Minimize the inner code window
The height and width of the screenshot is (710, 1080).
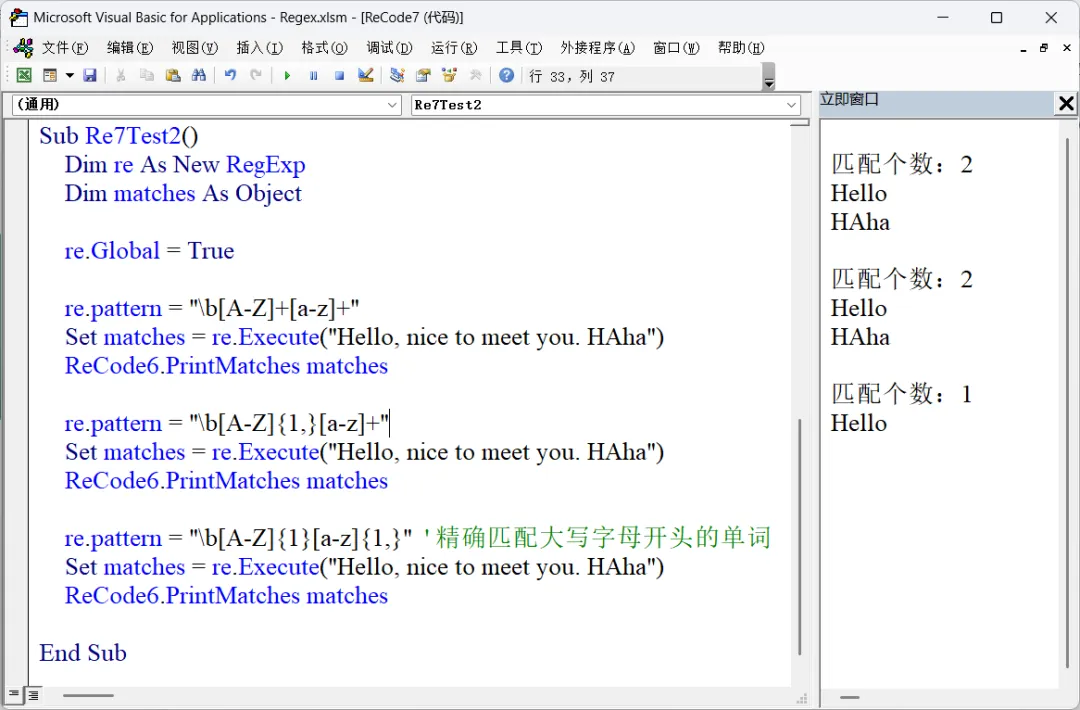[x=1024, y=48]
